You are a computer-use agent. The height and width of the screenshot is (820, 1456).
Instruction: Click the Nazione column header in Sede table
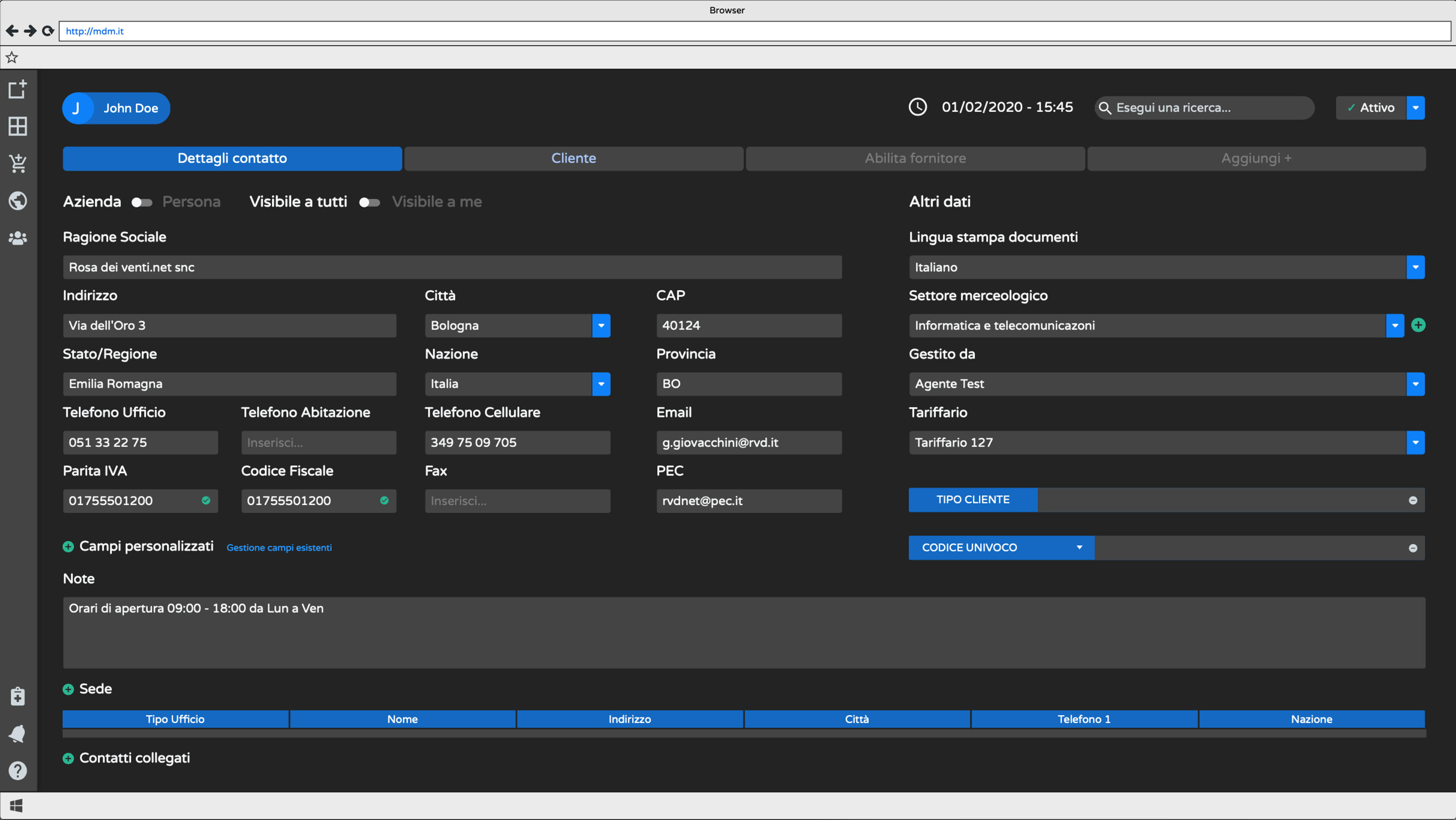pos(1311,719)
